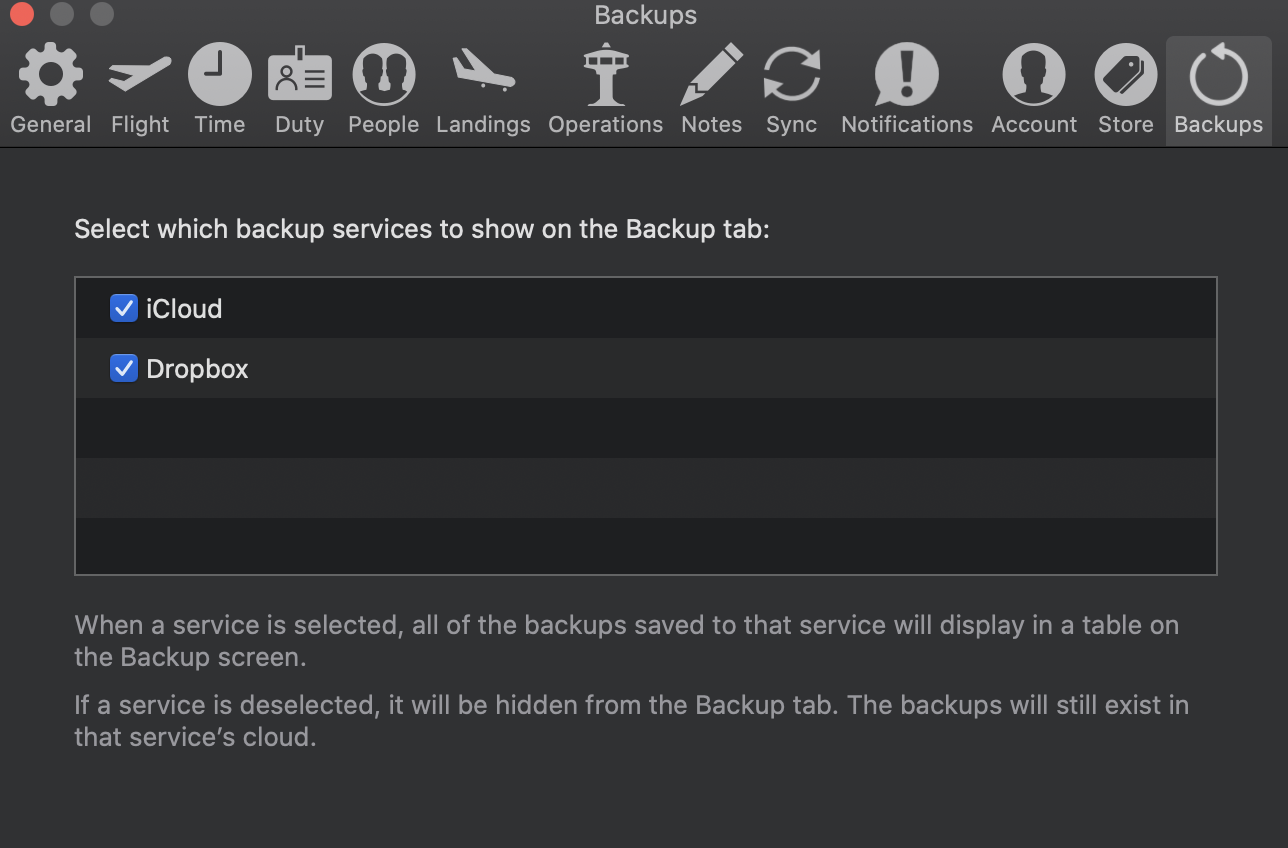Click the Duty ID badge icon
Viewport: 1288px width, 848px height.
pos(299,75)
